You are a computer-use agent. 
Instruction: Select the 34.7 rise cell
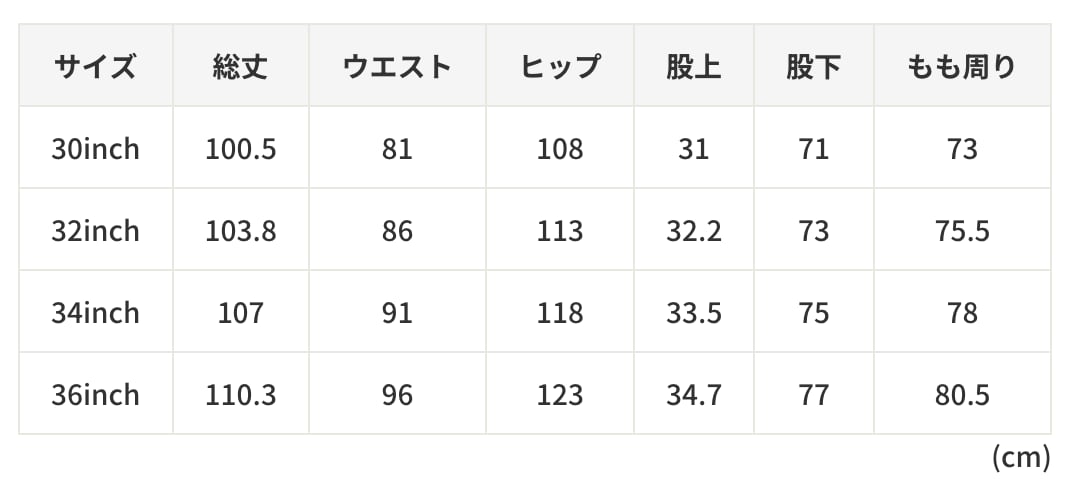694,395
